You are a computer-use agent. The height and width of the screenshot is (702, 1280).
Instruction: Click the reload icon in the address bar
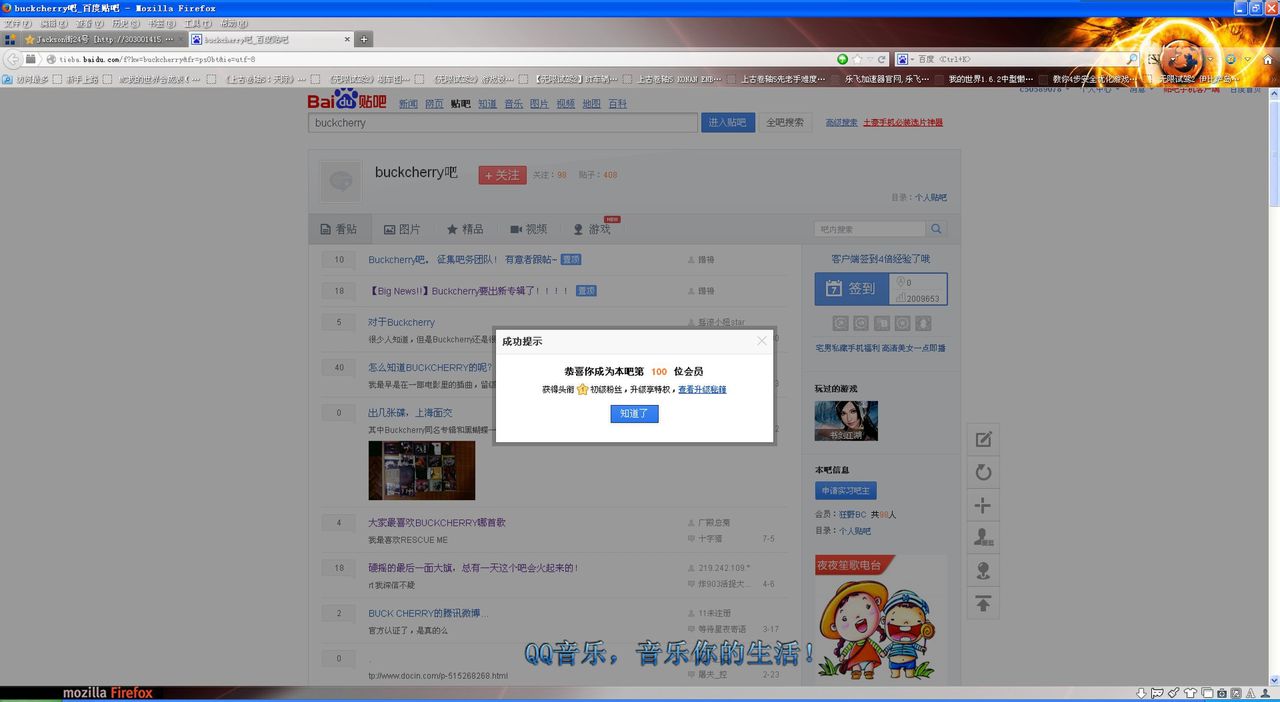tap(882, 59)
